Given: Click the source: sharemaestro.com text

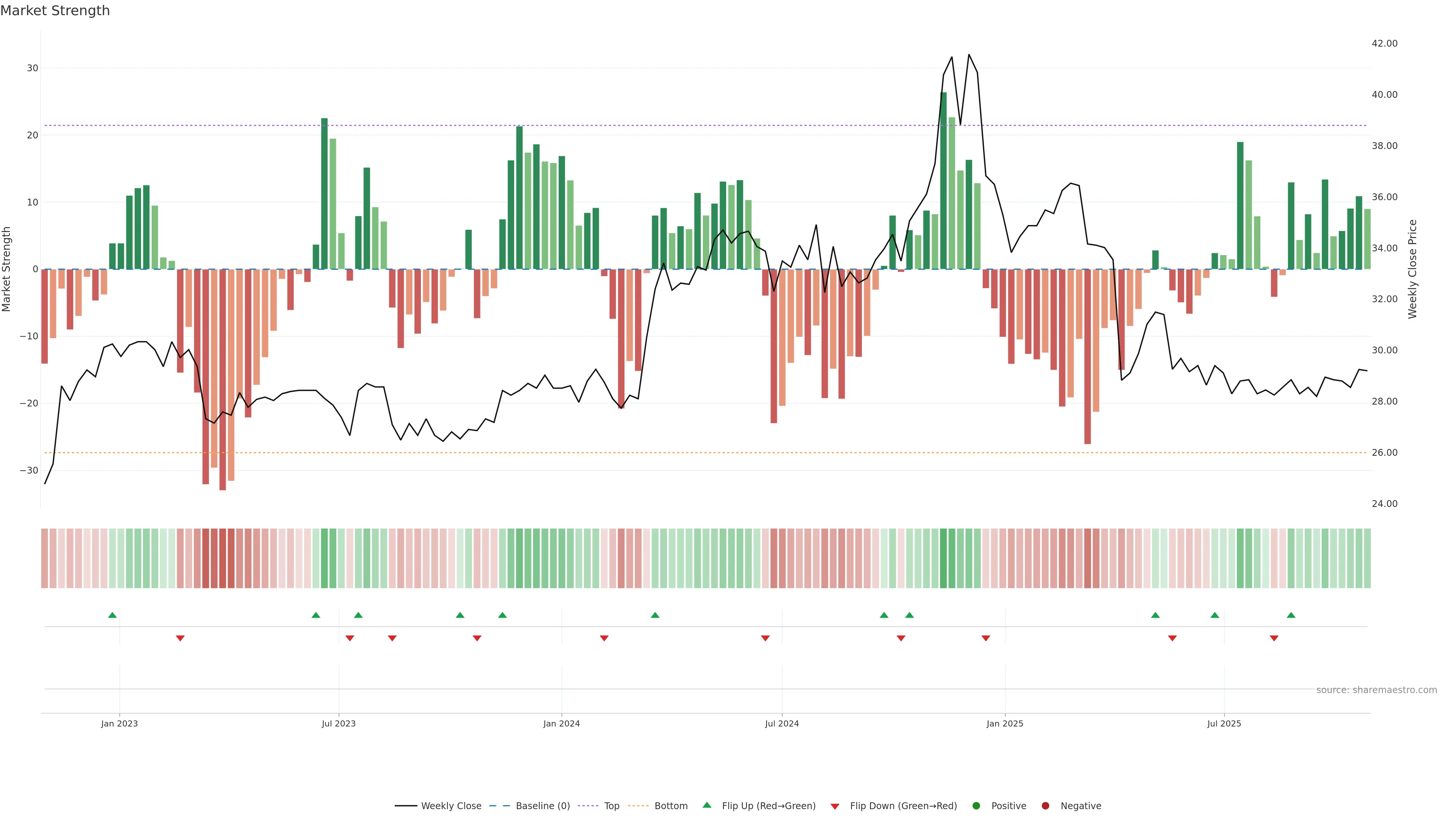Looking at the screenshot, I should coord(1376,690).
